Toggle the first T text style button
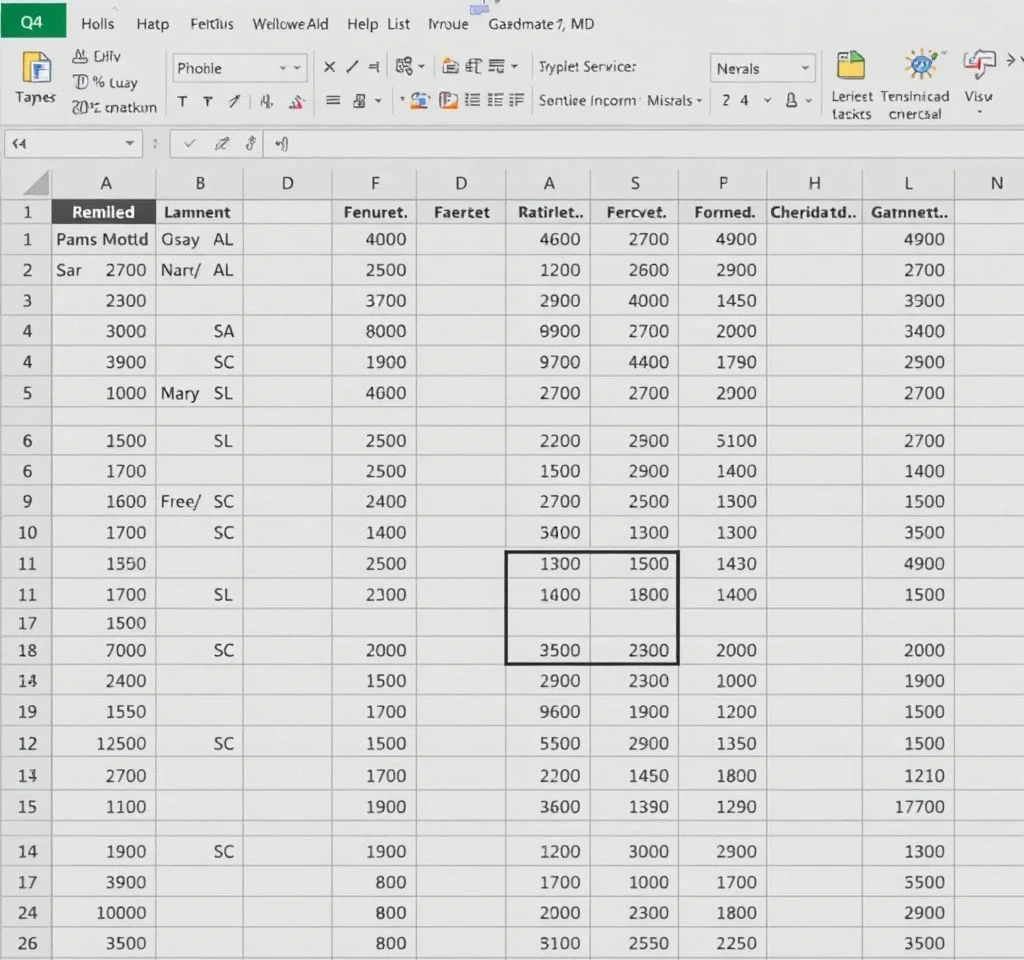 tap(182, 101)
